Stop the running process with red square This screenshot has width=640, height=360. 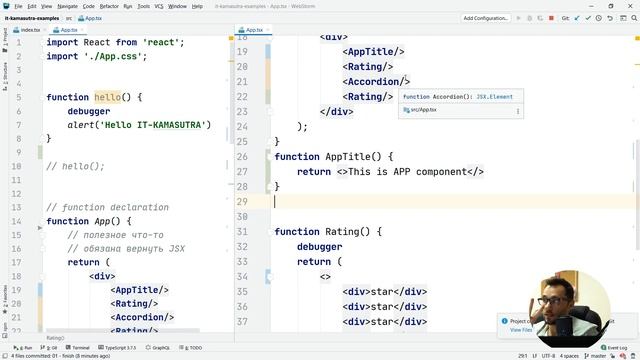click(551, 18)
